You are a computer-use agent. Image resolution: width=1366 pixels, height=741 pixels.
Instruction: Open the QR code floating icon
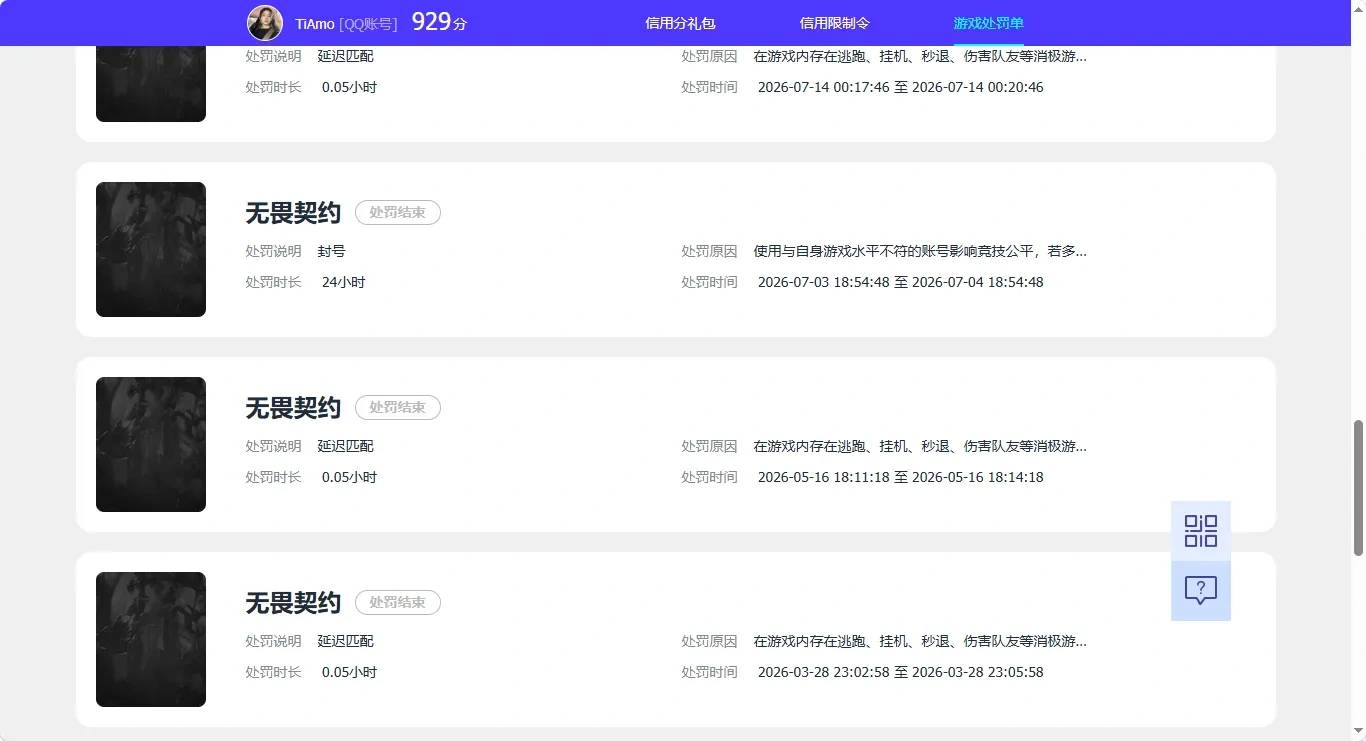pos(1201,531)
